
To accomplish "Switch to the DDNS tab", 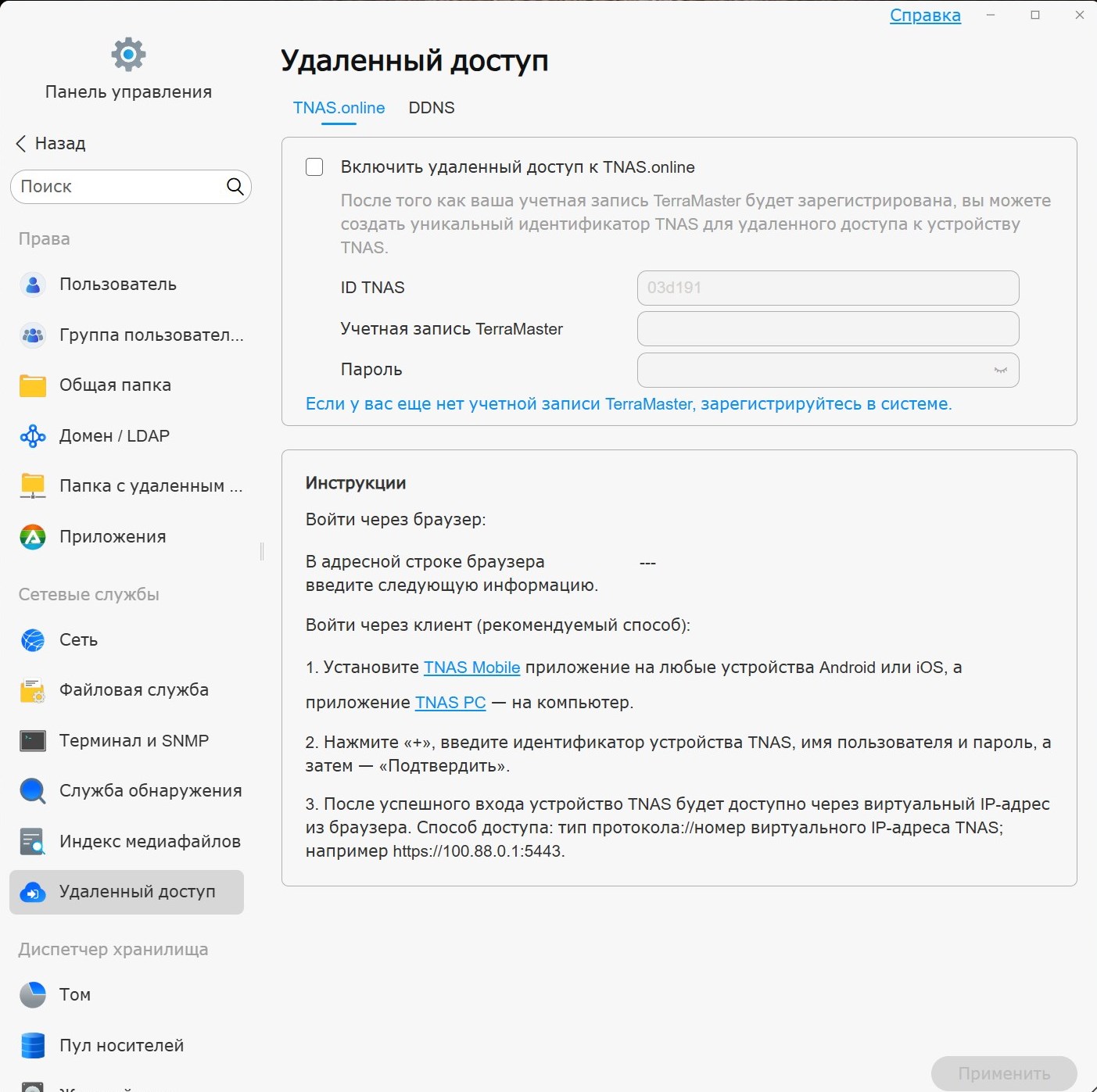I will coord(432,108).
